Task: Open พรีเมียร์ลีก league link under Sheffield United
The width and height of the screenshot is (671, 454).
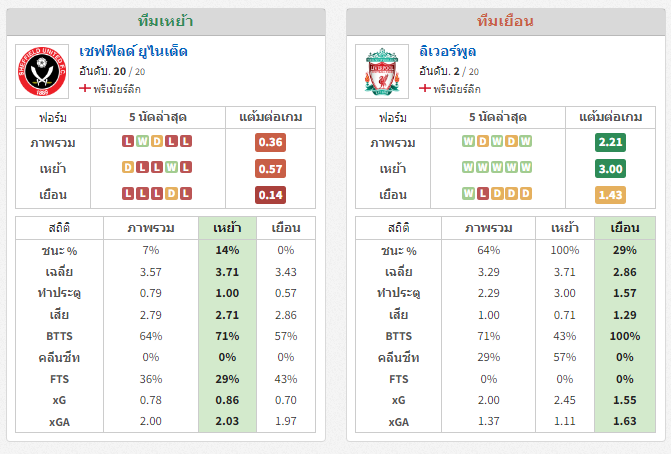Action: [x=117, y=89]
